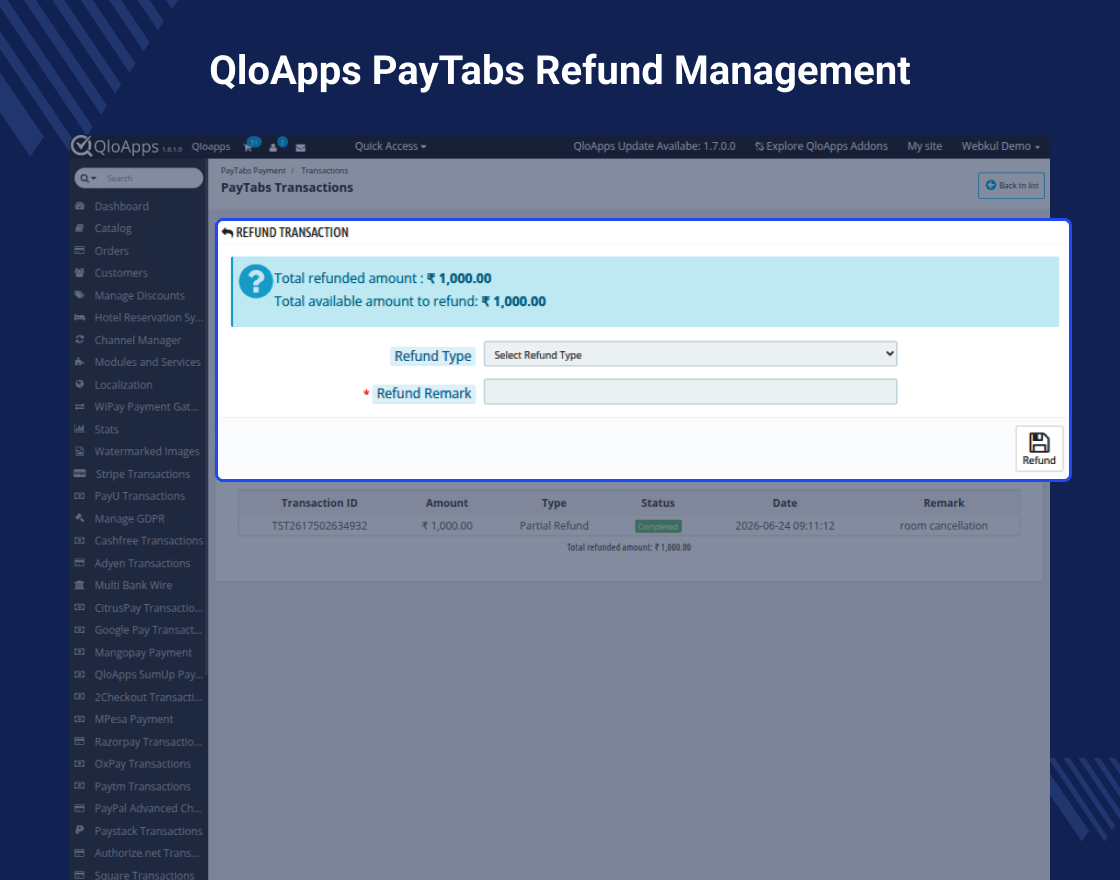Click the Partial Refund type cell
The width and height of the screenshot is (1120, 880).
click(554, 526)
